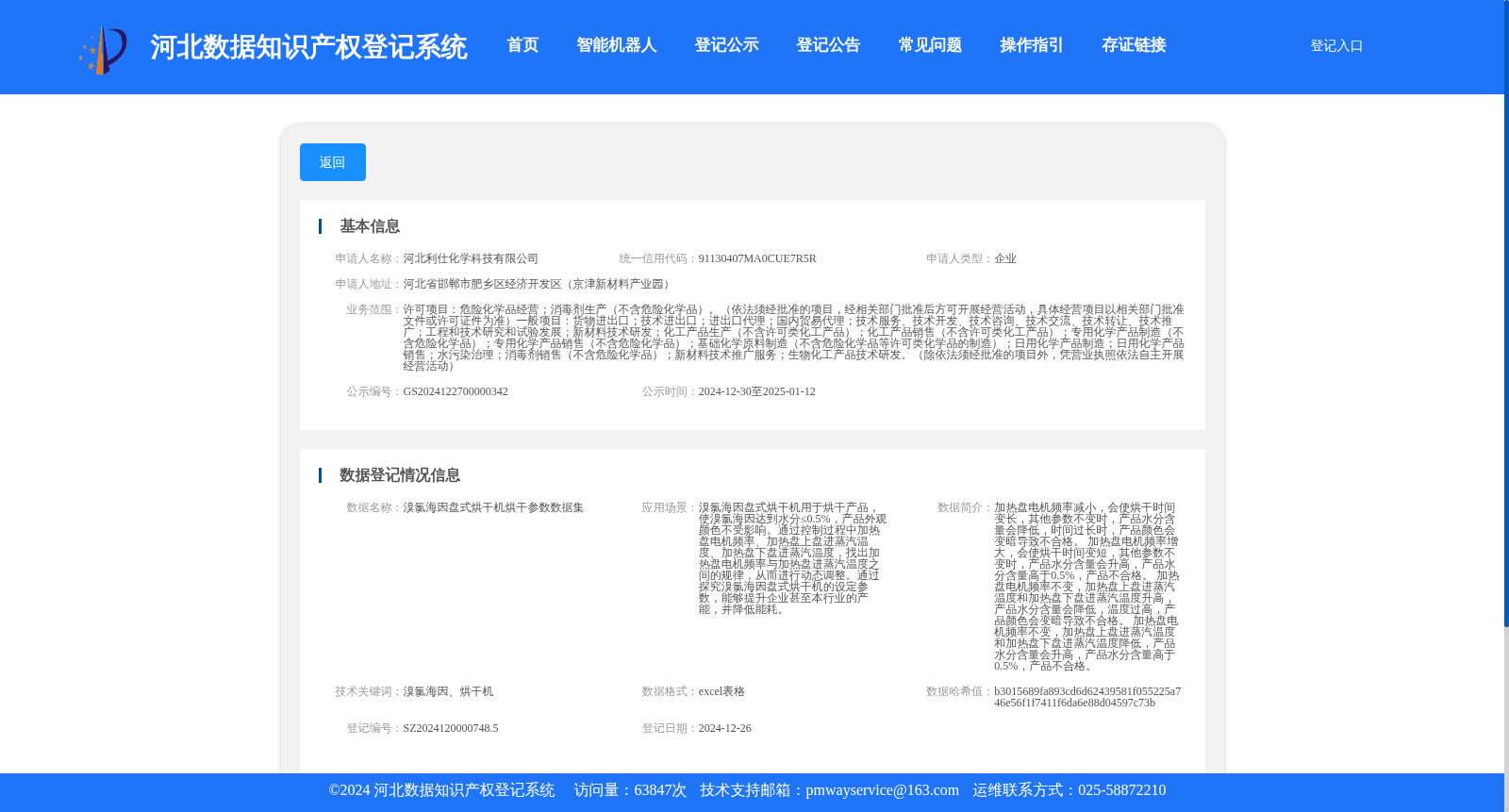Click ©2024 河北数据知识产权登记系统 footer text

[441, 790]
